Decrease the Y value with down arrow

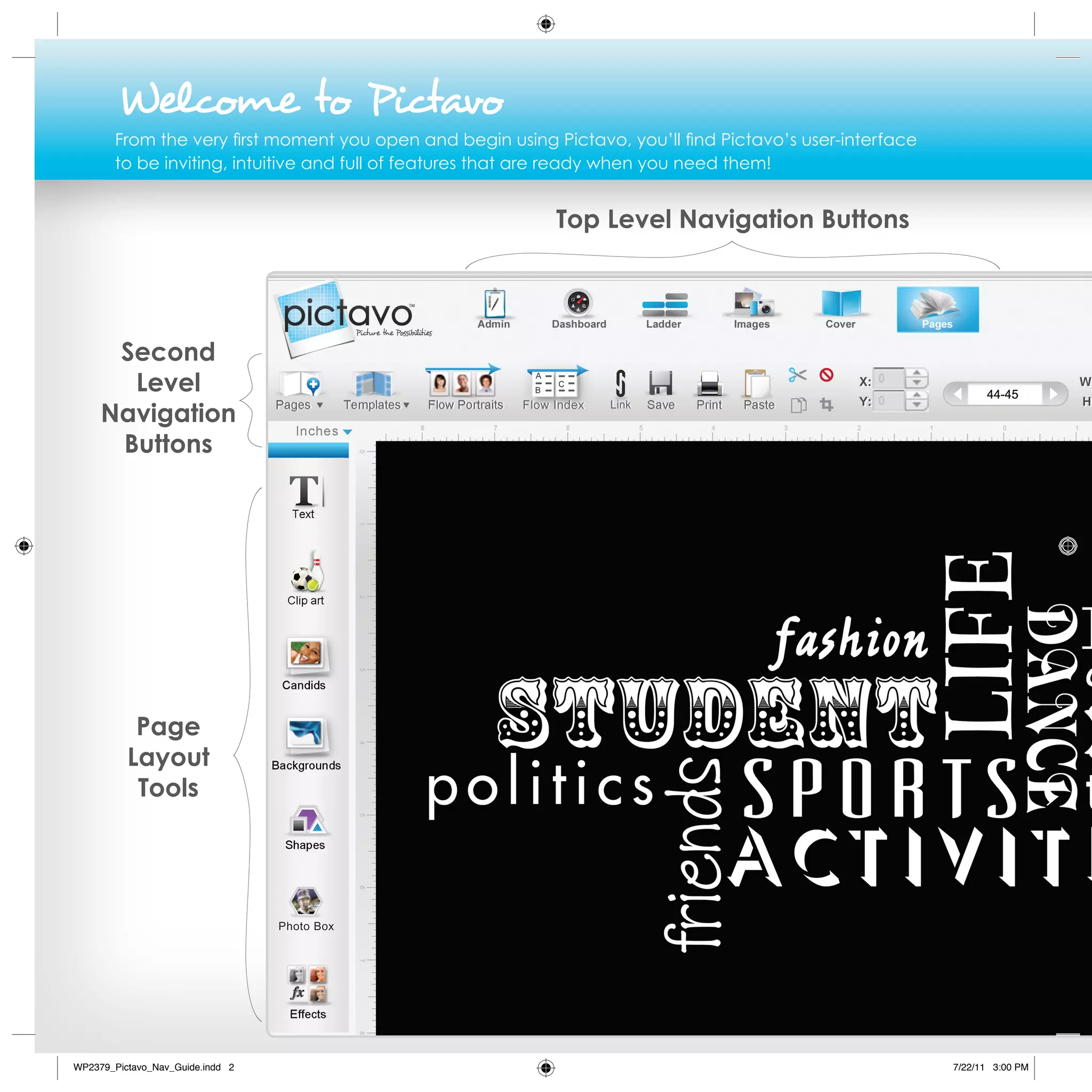pos(917,406)
